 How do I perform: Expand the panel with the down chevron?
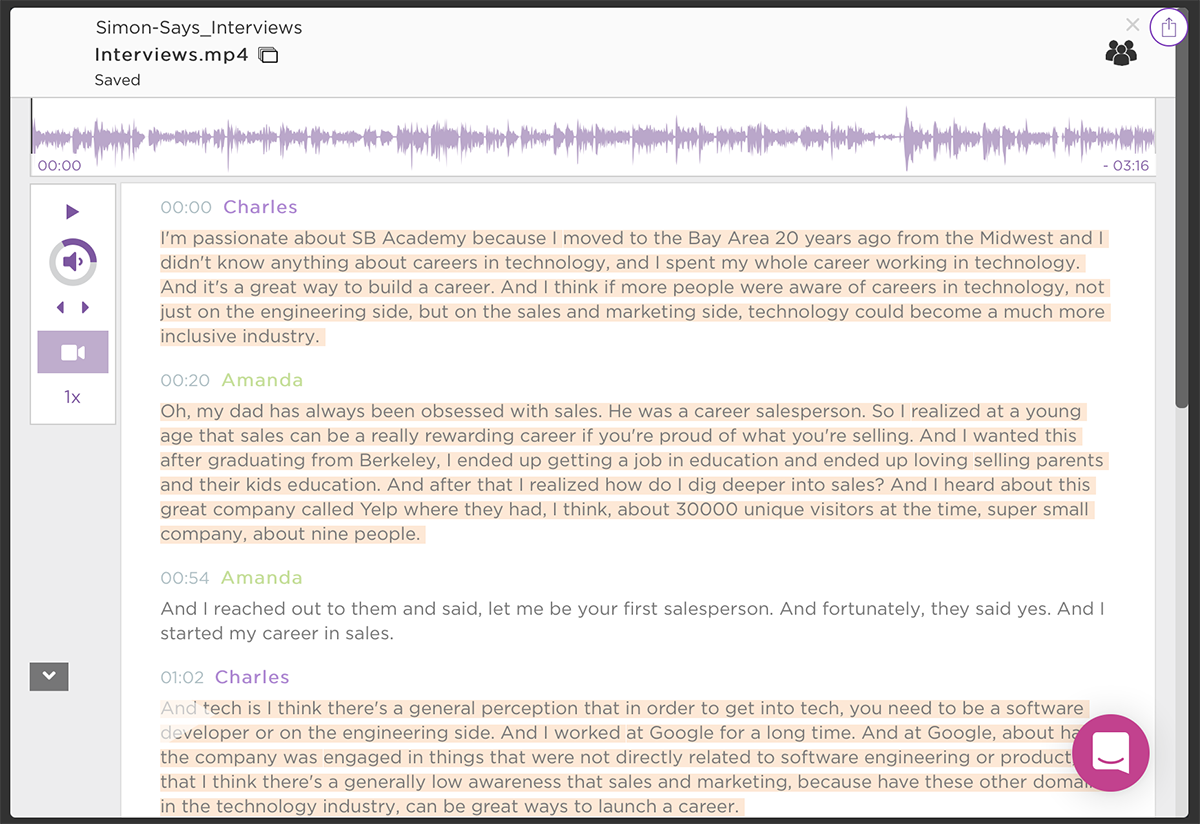click(x=48, y=676)
